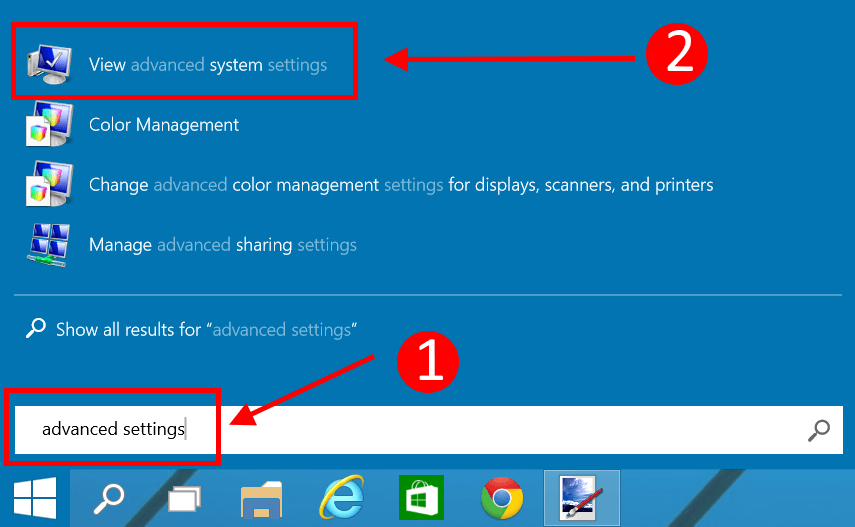Launch Google Chrome from the taskbar
The image size is (855, 527).
click(502, 498)
